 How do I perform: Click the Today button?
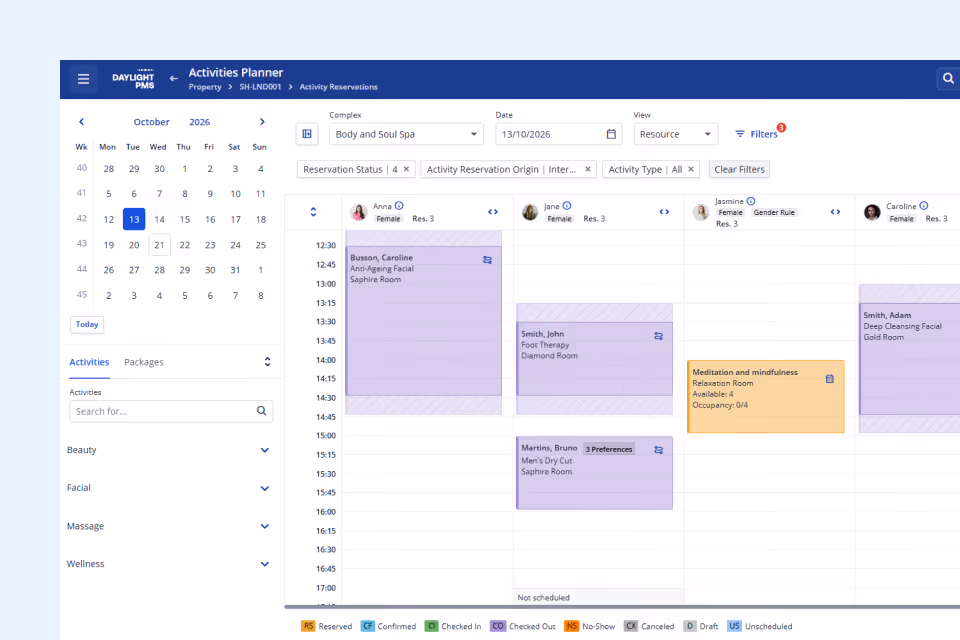pos(87,324)
